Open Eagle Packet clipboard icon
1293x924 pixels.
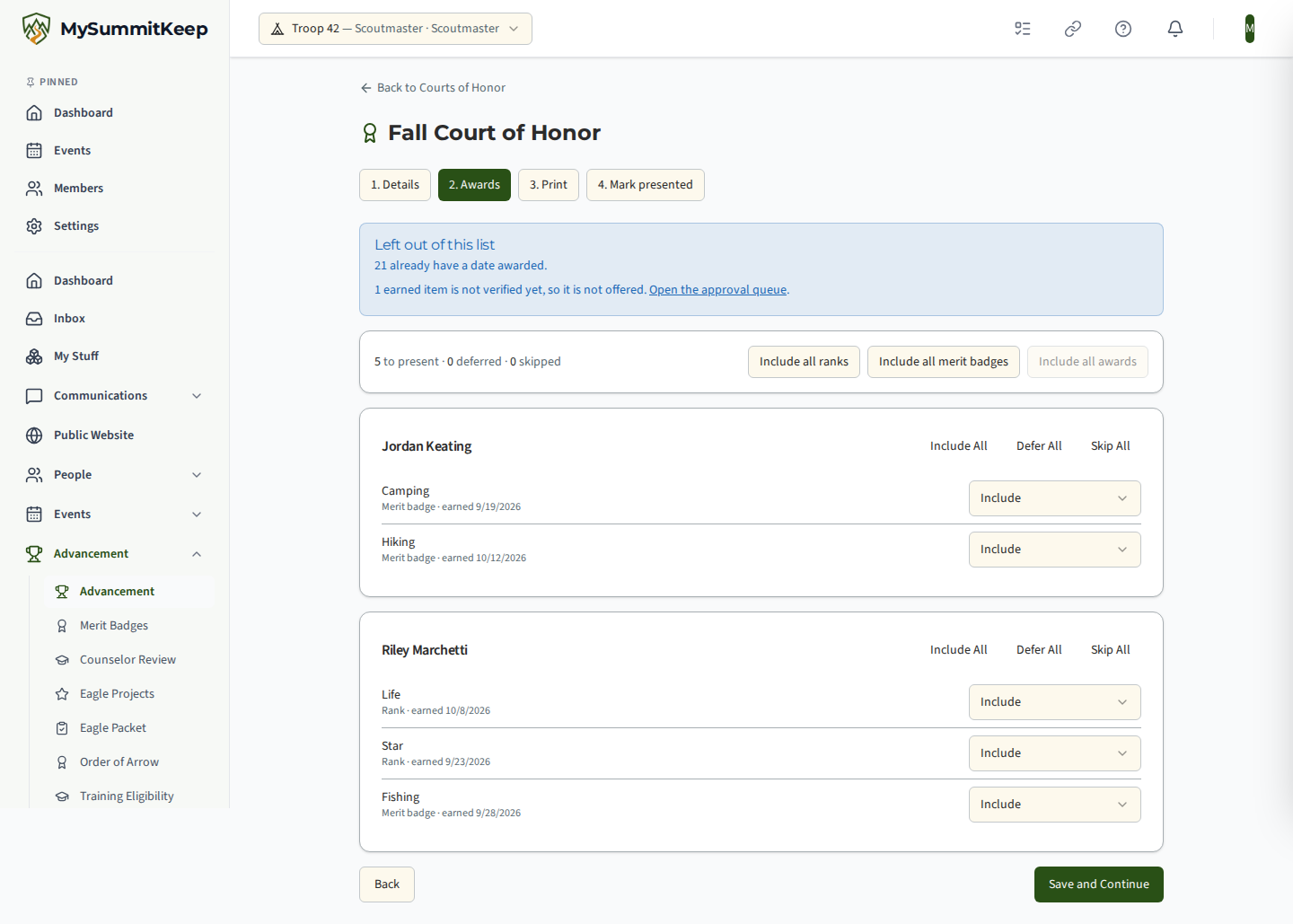click(62, 728)
